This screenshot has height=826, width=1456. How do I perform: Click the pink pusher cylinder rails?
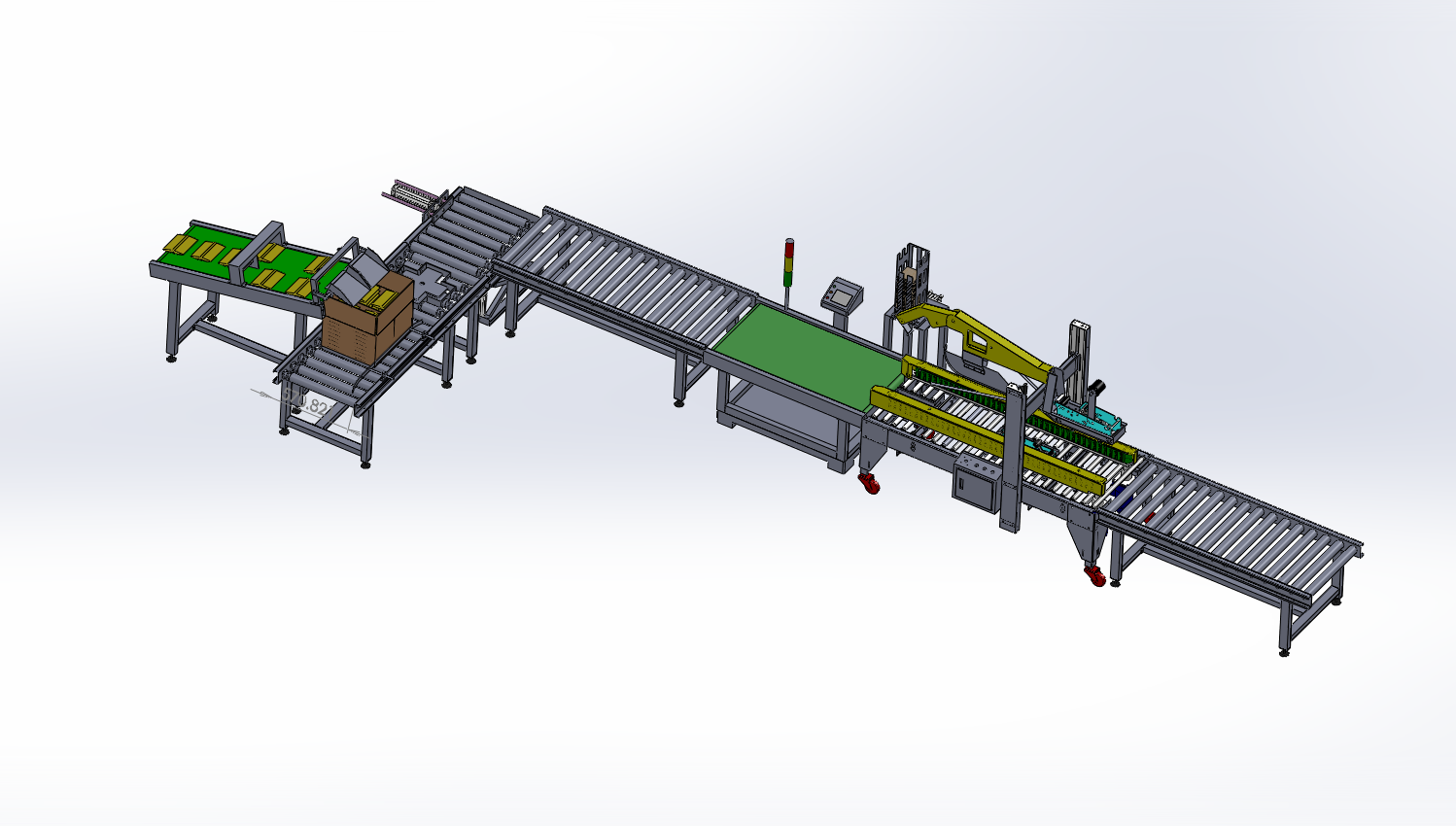[412, 195]
